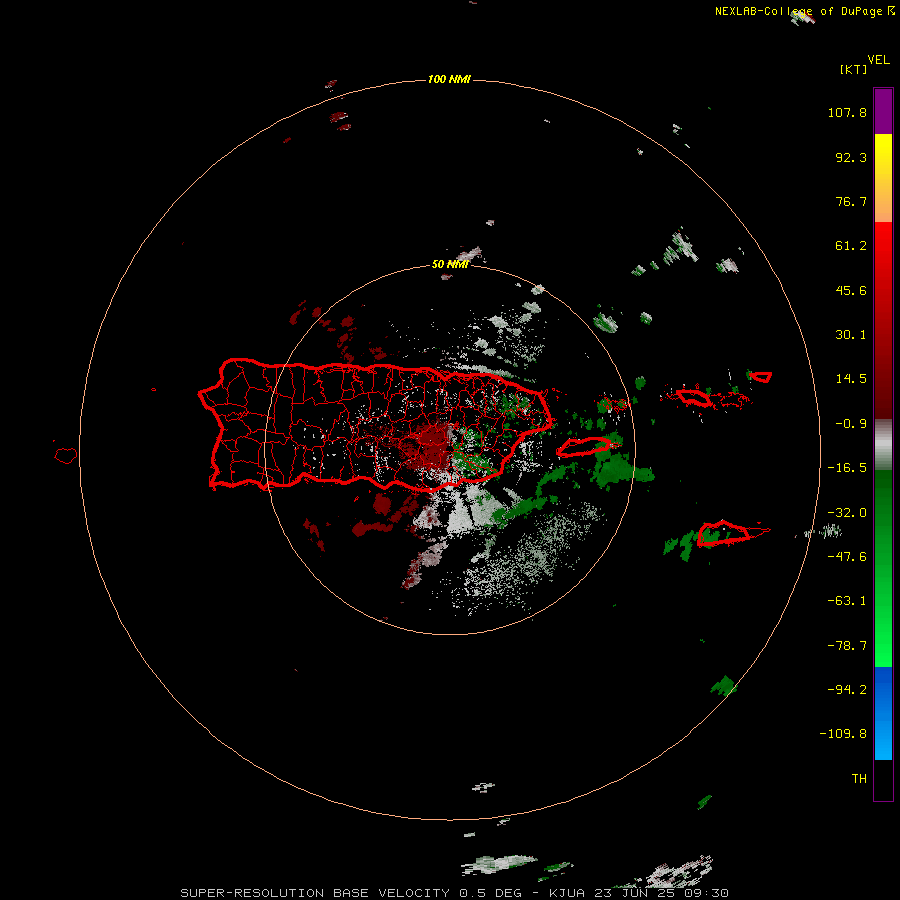The width and height of the screenshot is (900, 900).
Task: Select the -32.0 legend value
Action: (x=847, y=513)
